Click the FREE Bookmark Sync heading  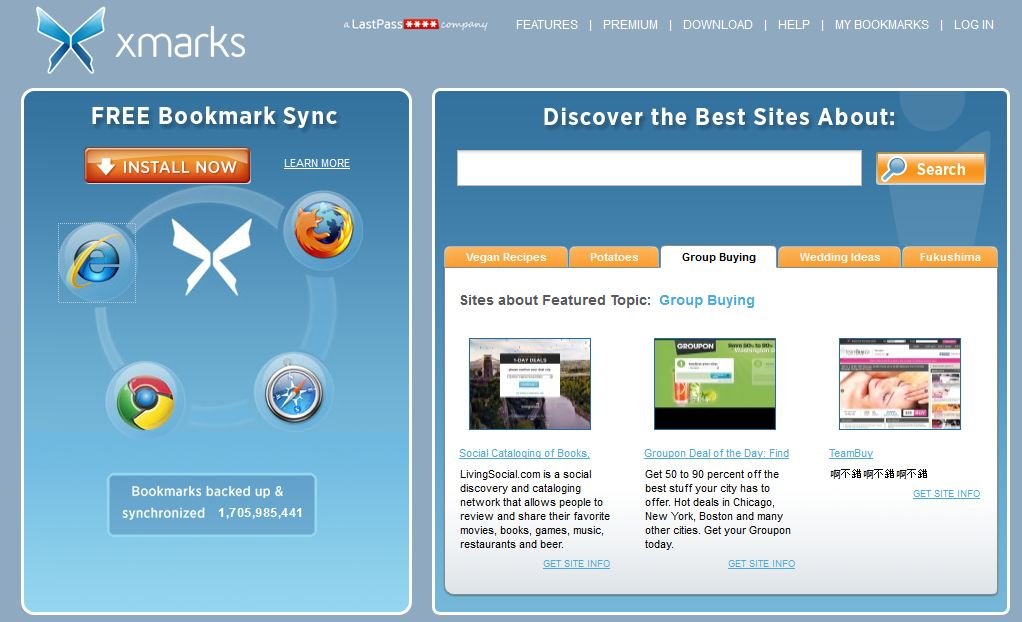coord(214,116)
